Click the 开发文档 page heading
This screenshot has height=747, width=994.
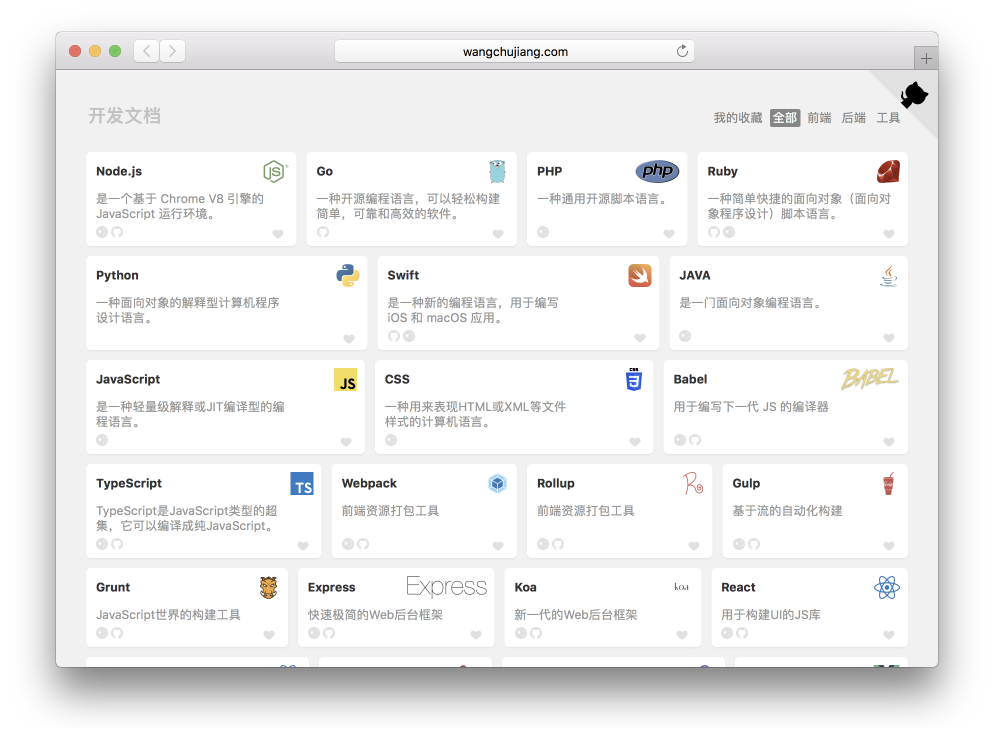pos(124,116)
